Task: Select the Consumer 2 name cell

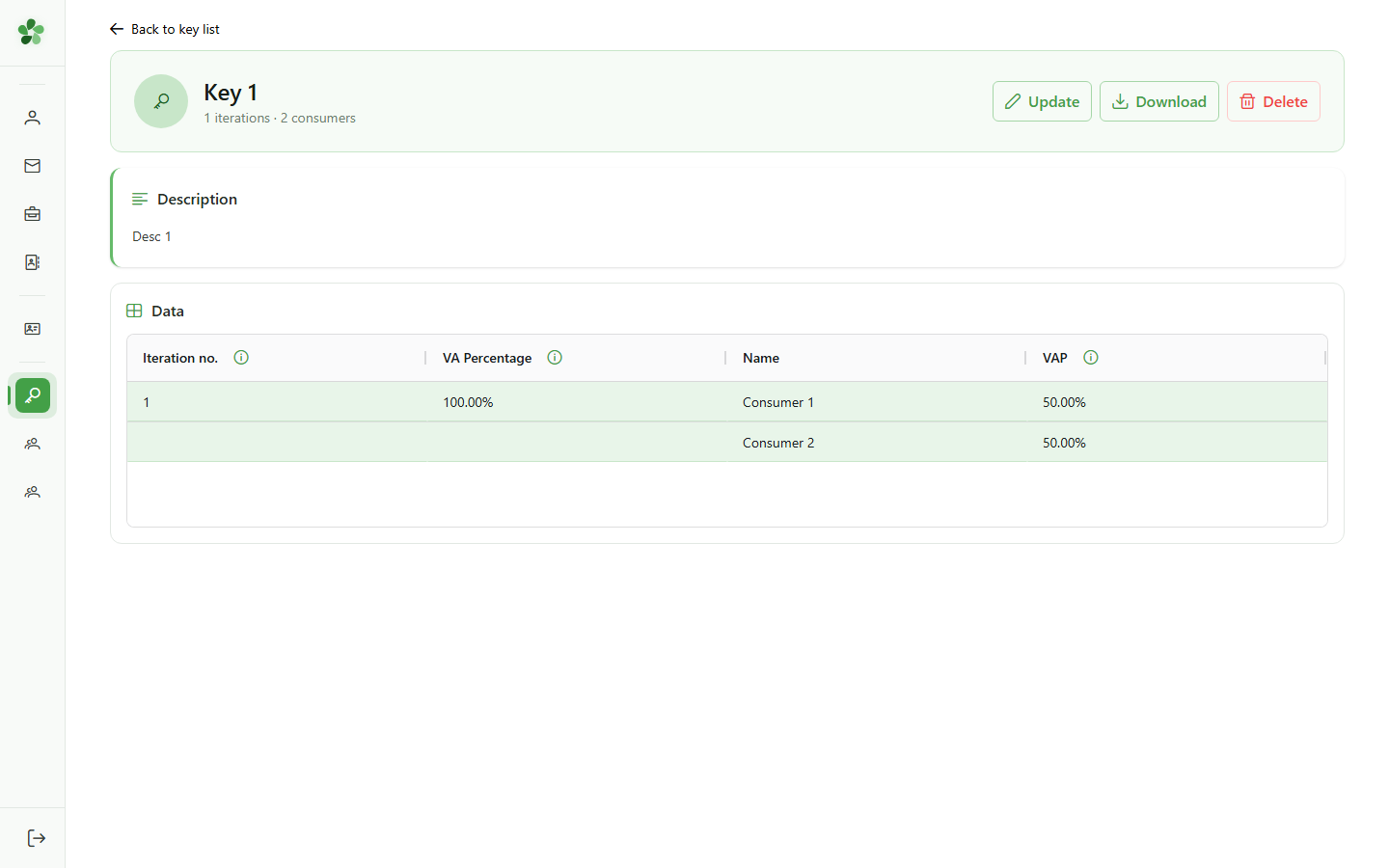Action: 876,443
